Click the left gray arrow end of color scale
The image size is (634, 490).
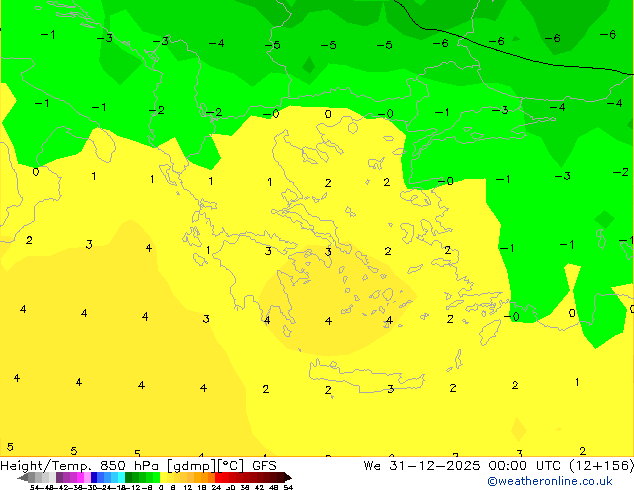tap(23, 478)
